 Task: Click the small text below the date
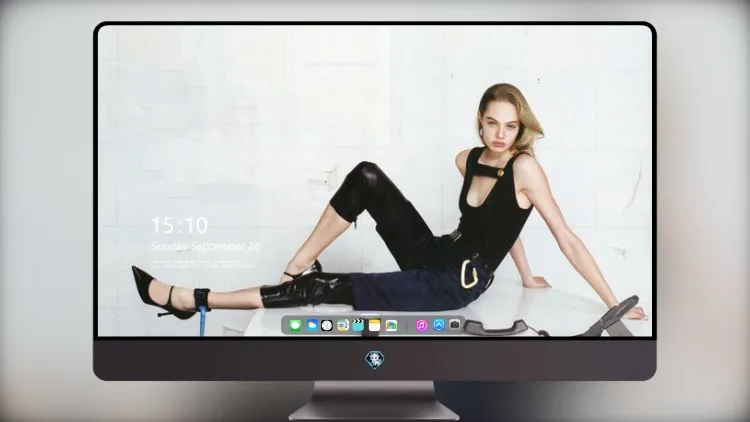[x=203, y=264]
